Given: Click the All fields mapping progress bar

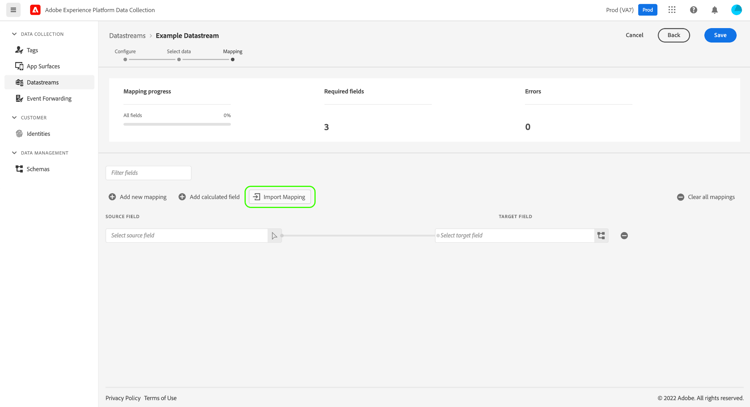Looking at the screenshot, I should pyautogui.click(x=177, y=124).
